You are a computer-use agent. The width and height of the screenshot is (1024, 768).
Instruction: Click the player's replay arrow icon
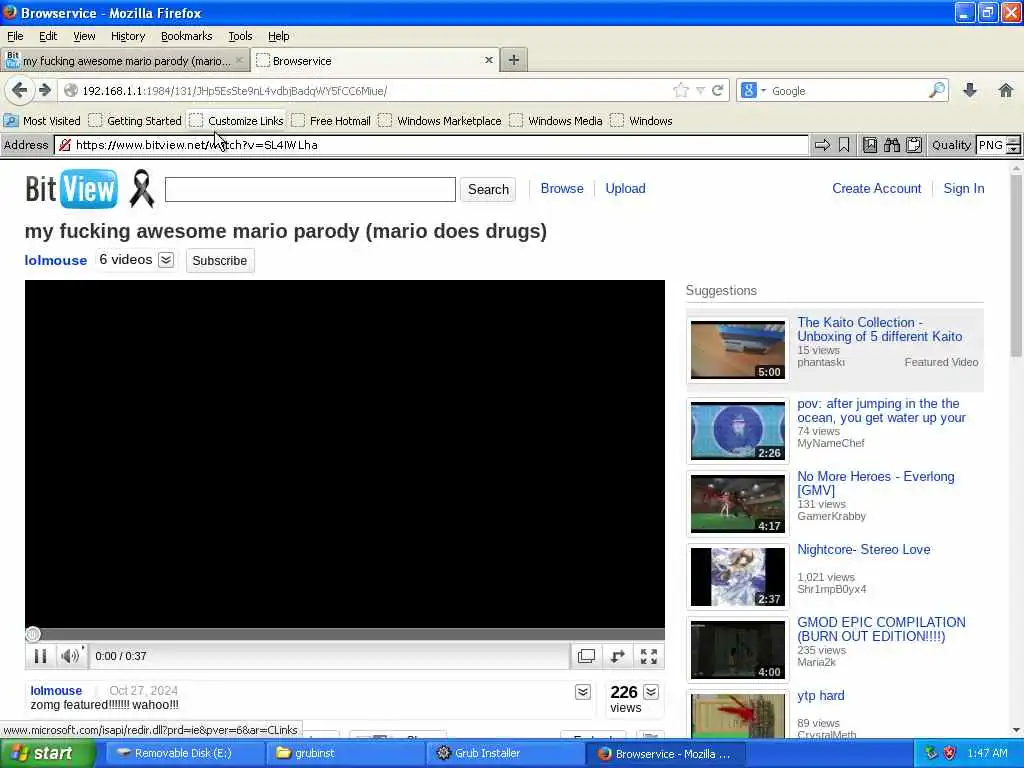click(x=617, y=656)
